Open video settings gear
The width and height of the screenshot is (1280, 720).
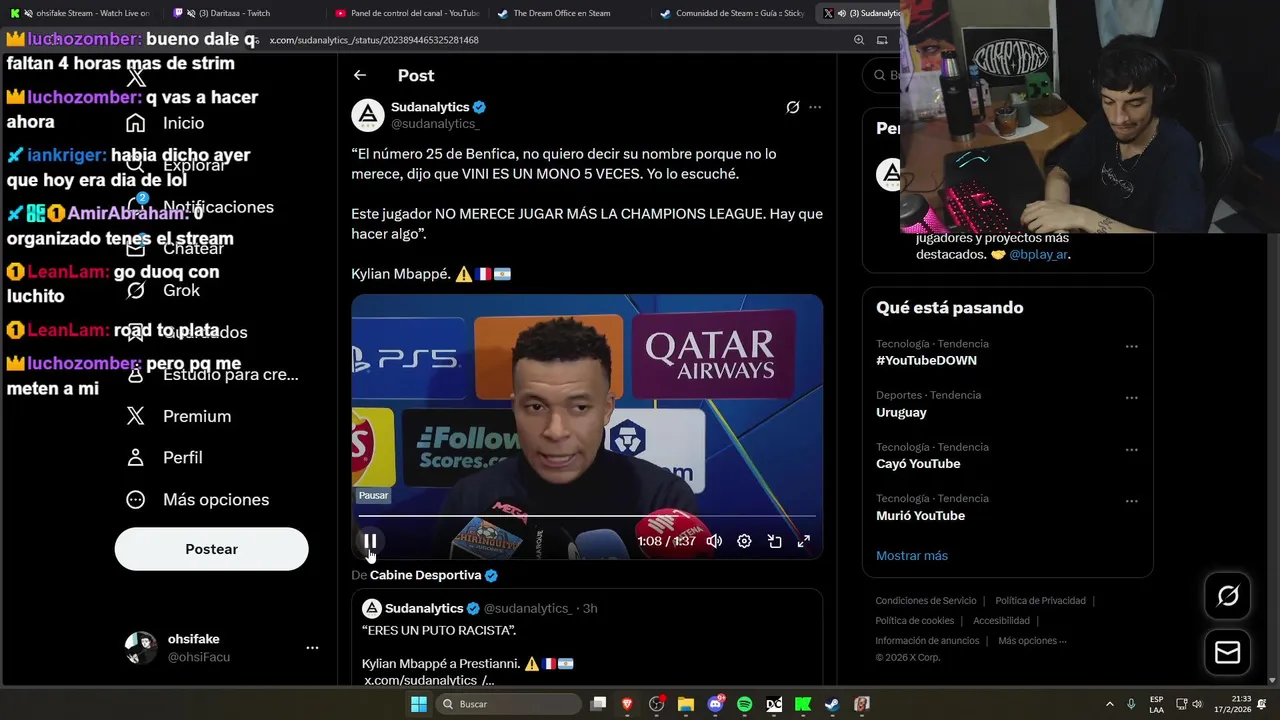[x=744, y=541]
